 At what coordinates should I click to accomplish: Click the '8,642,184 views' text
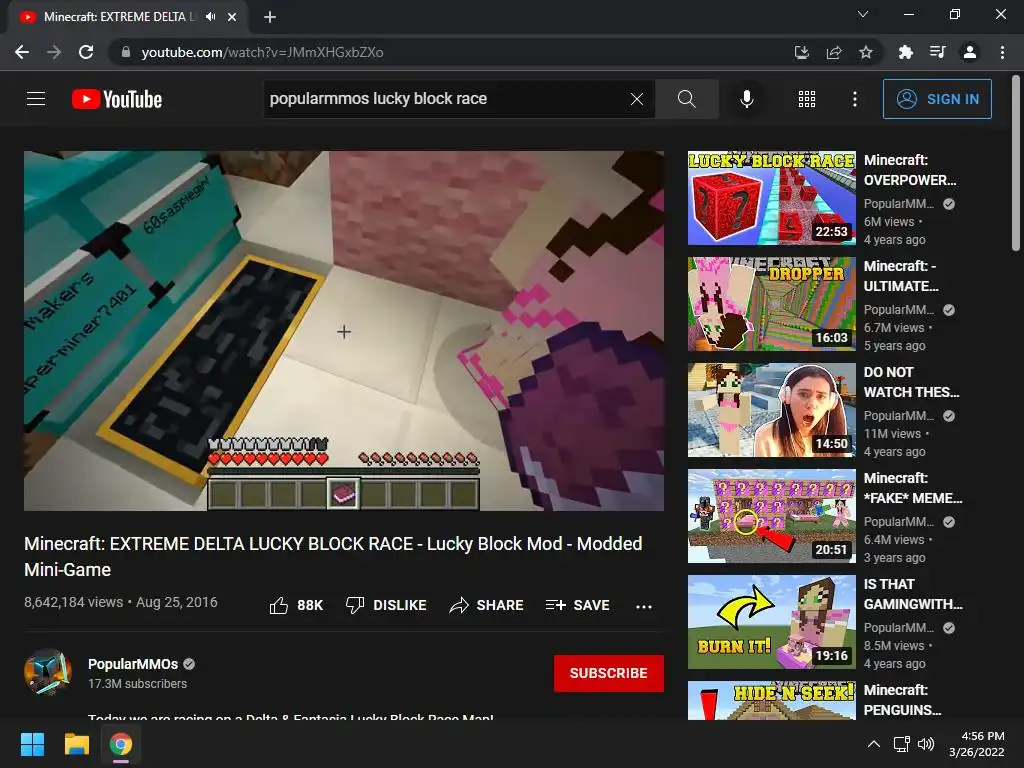(x=73, y=602)
